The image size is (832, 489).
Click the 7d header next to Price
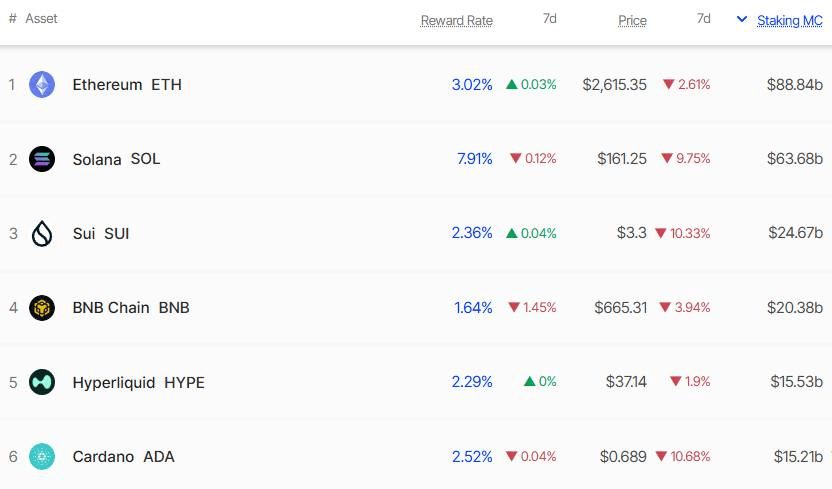pos(704,19)
